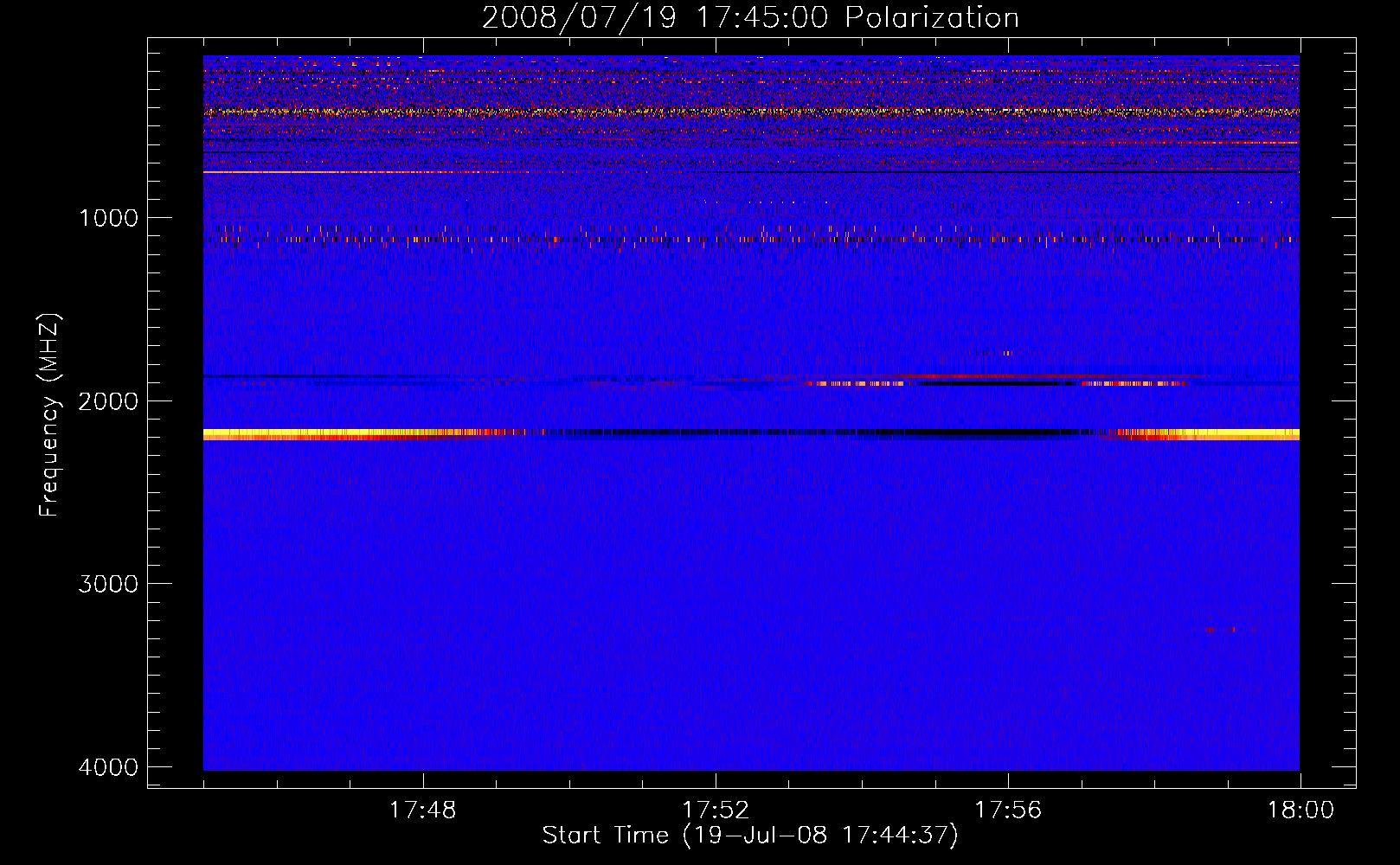Select the 4000 frequency tick label
The height and width of the screenshot is (865, 1400).
(x=108, y=767)
